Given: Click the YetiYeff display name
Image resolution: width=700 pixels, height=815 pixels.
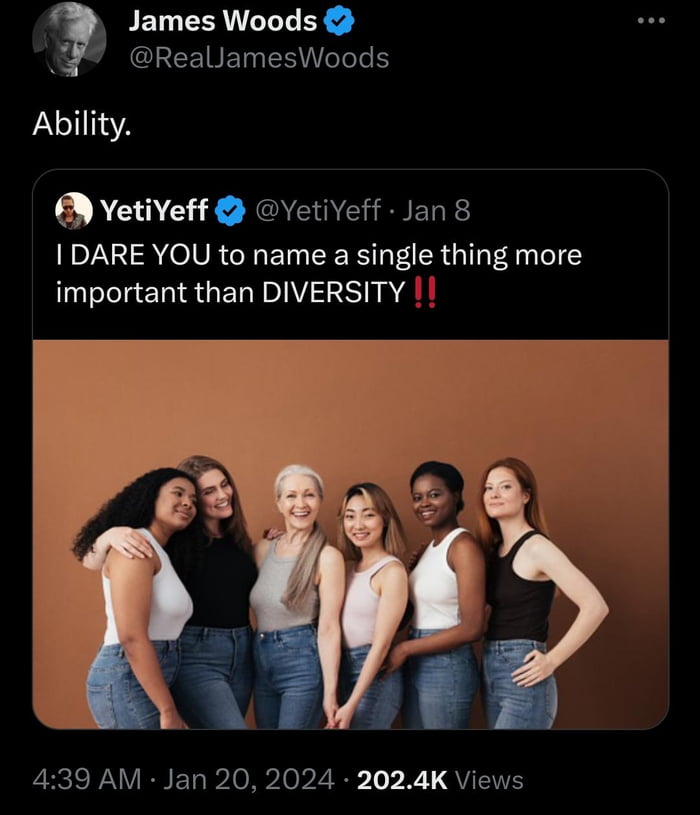Looking at the screenshot, I should pos(153,211).
